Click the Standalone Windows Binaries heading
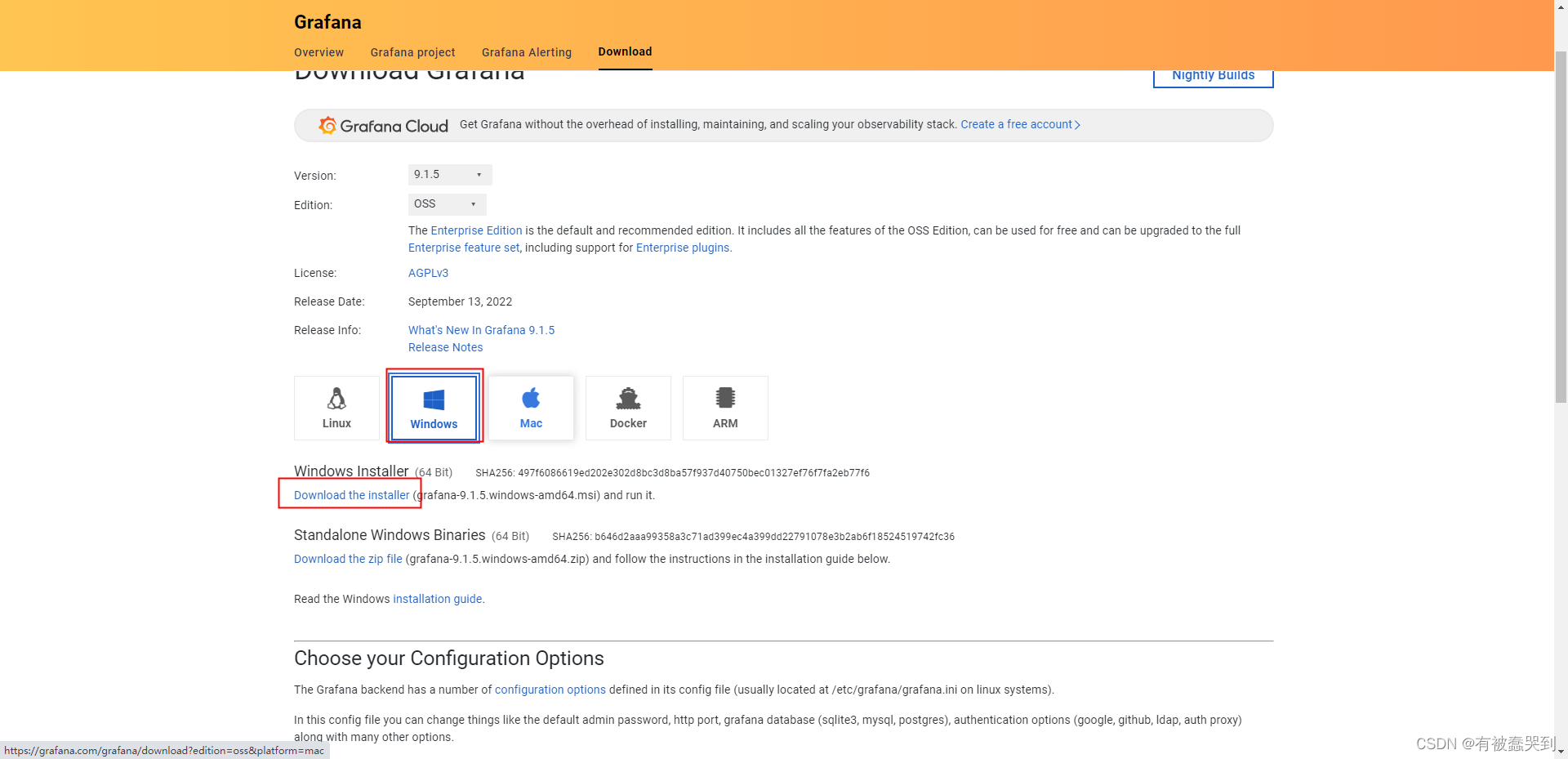The image size is (1568, 759). 390,535
